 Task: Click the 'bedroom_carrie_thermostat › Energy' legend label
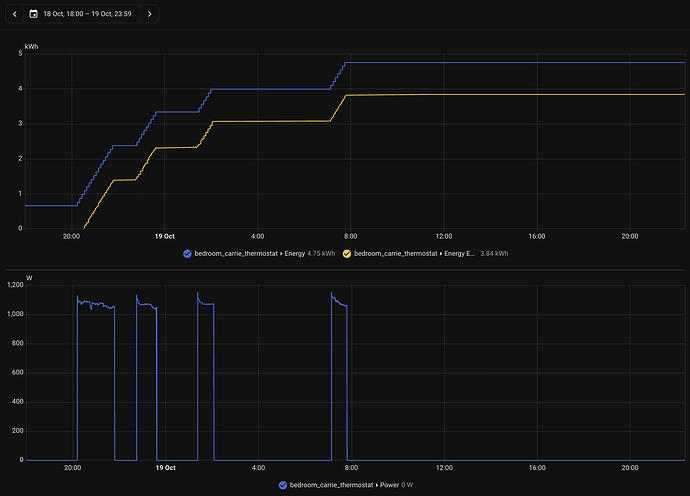click(x=250, y=254)
